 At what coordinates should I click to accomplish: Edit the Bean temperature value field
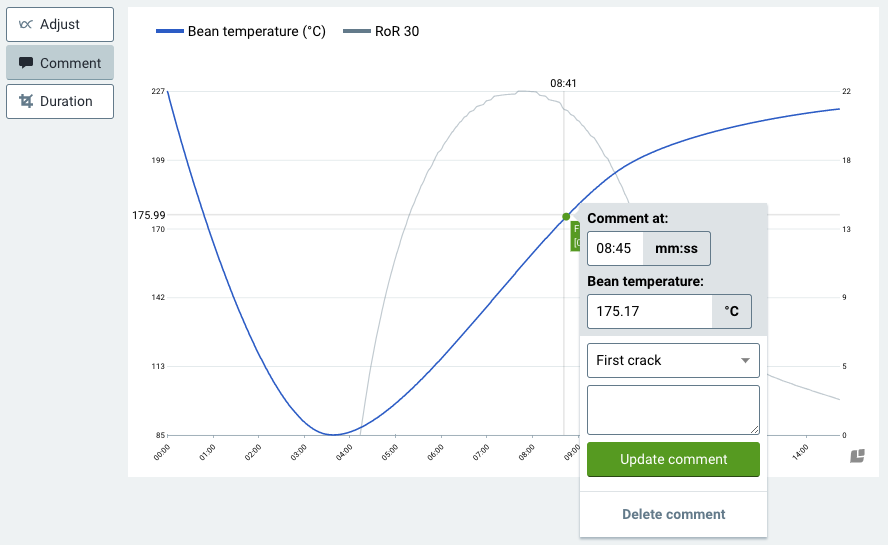click(649, 311)
